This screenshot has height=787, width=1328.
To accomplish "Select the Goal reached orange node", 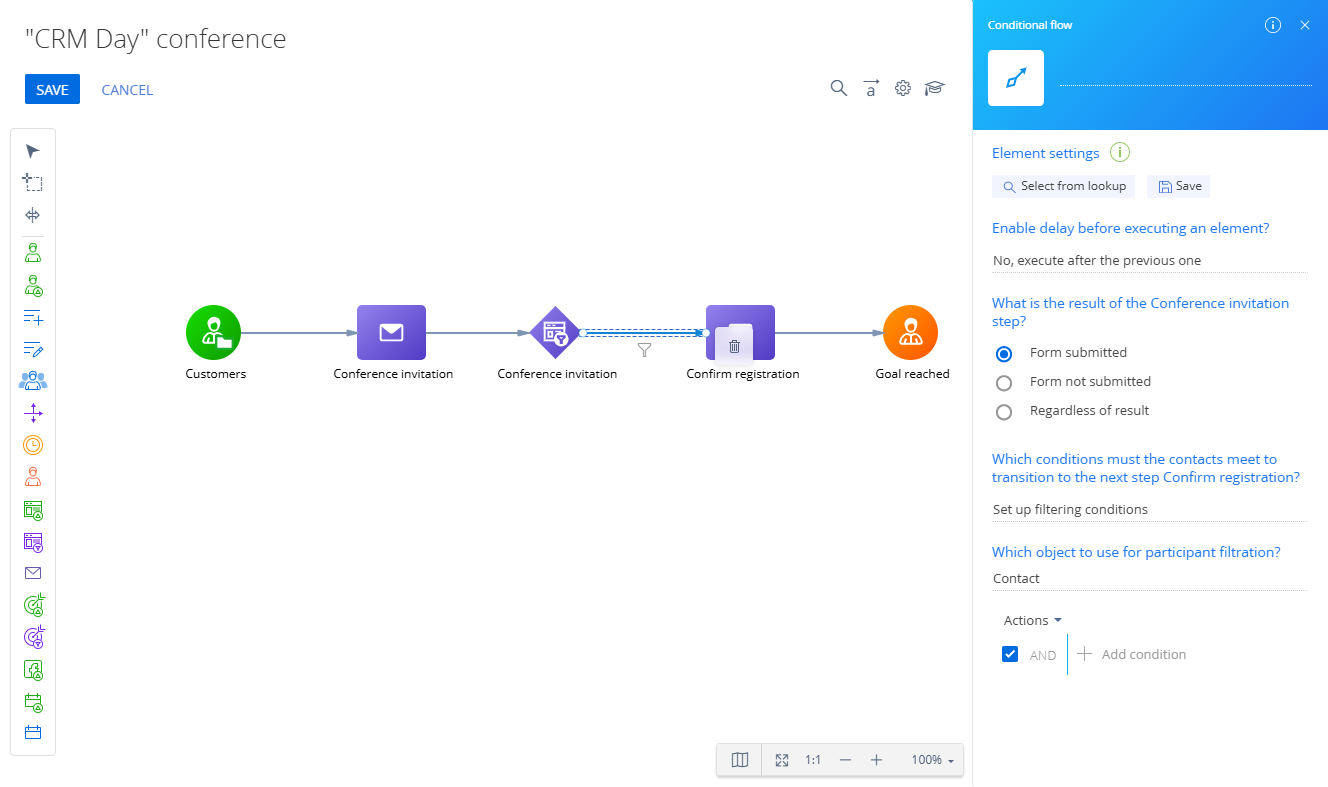I will click(x=910, y=332).
